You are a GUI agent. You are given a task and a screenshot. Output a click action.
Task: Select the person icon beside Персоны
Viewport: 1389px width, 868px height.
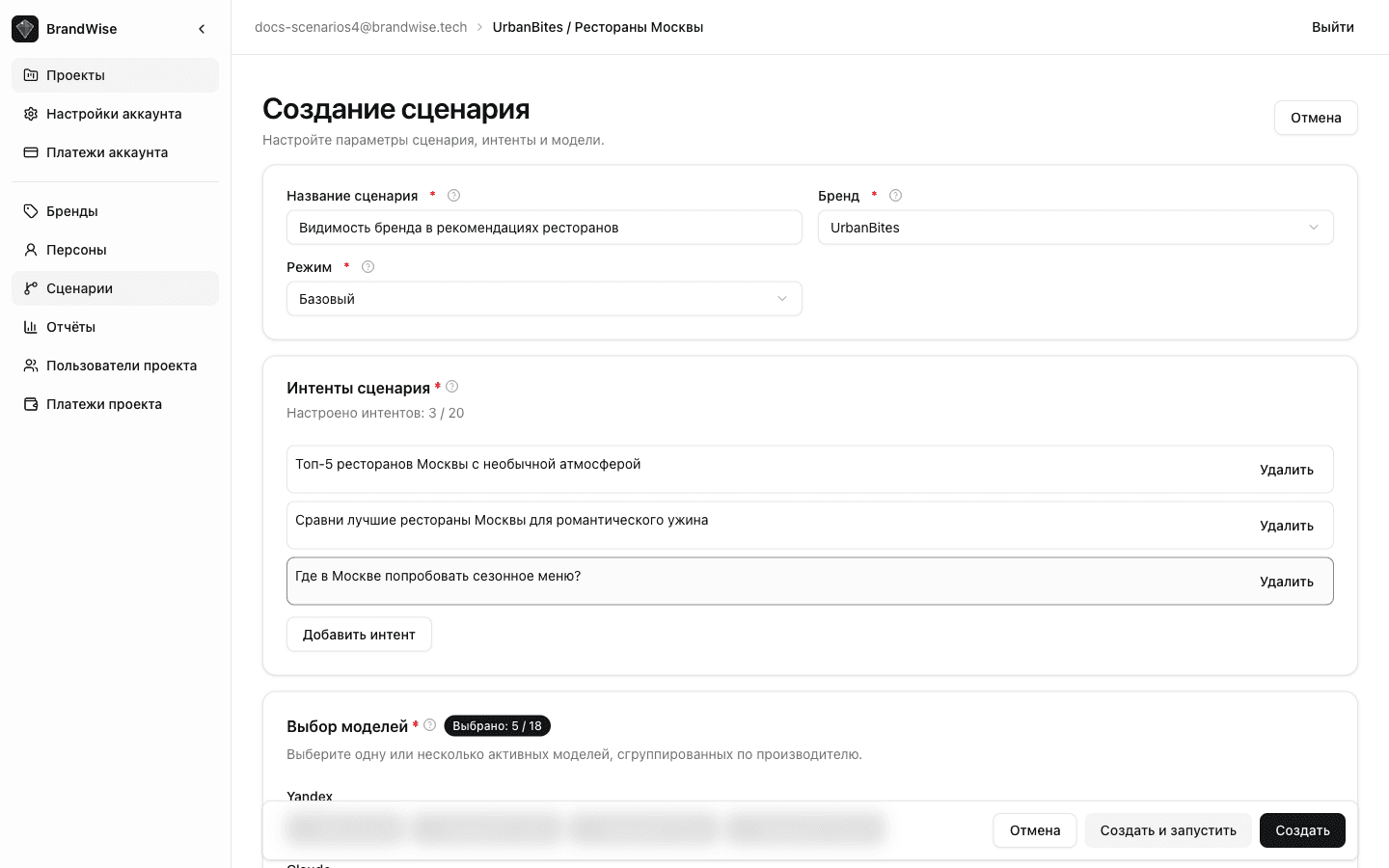pos(30,249)
